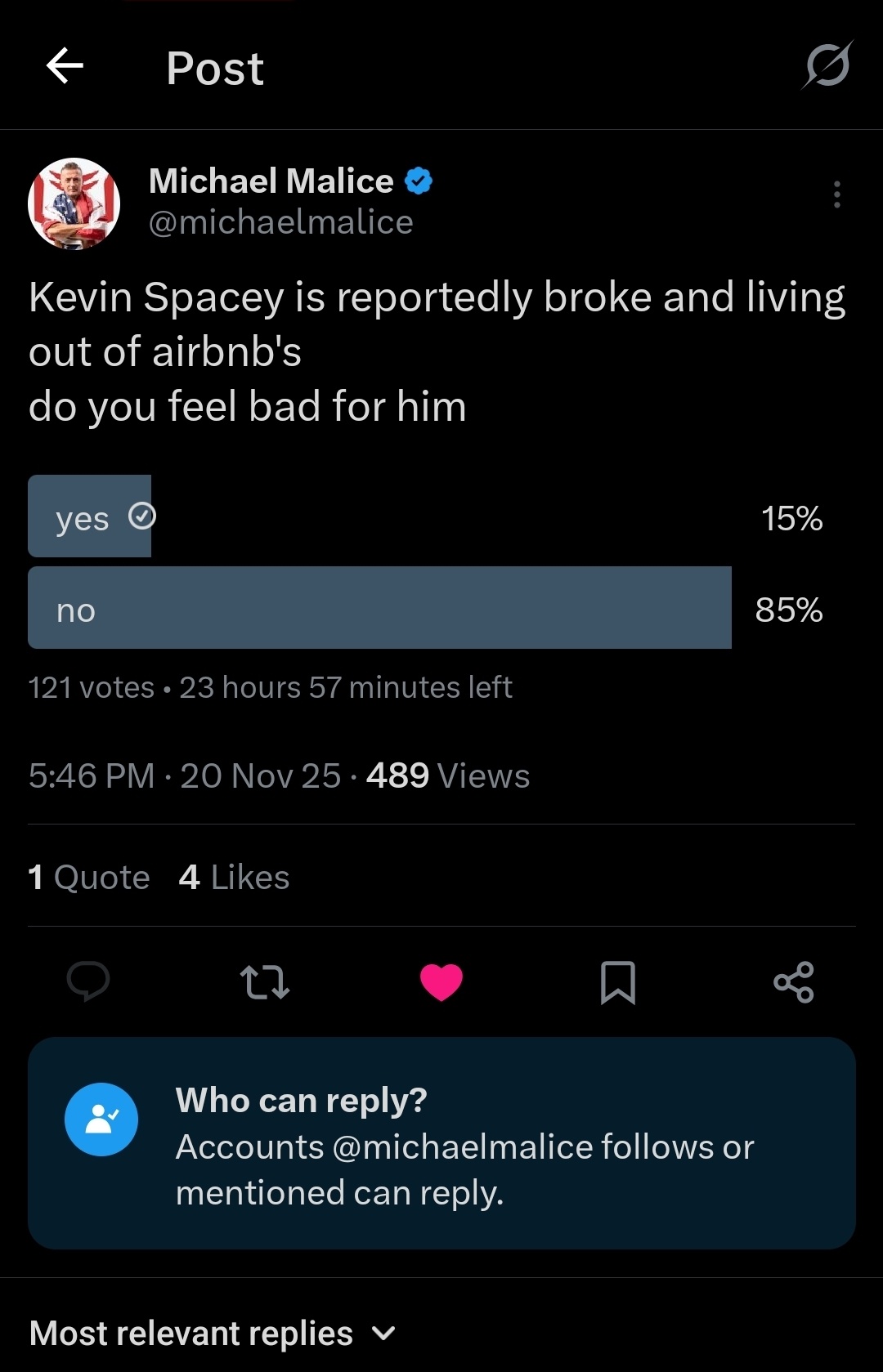View the 4 Likes list
The height and width of the screenshot is (1372, 883).
(x=235, y=877)
